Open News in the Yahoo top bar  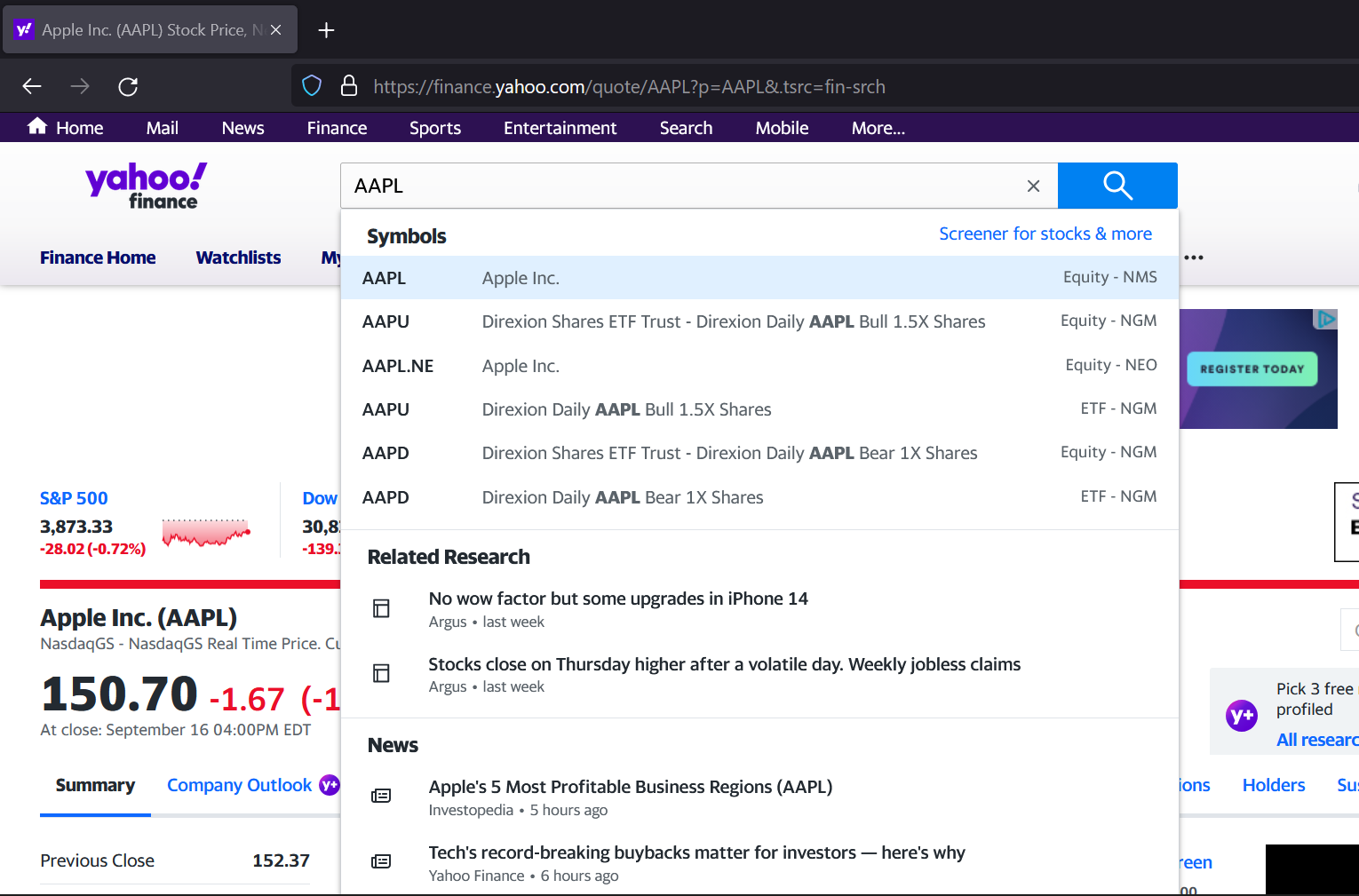pyautogui.click(x=243, y=128)
